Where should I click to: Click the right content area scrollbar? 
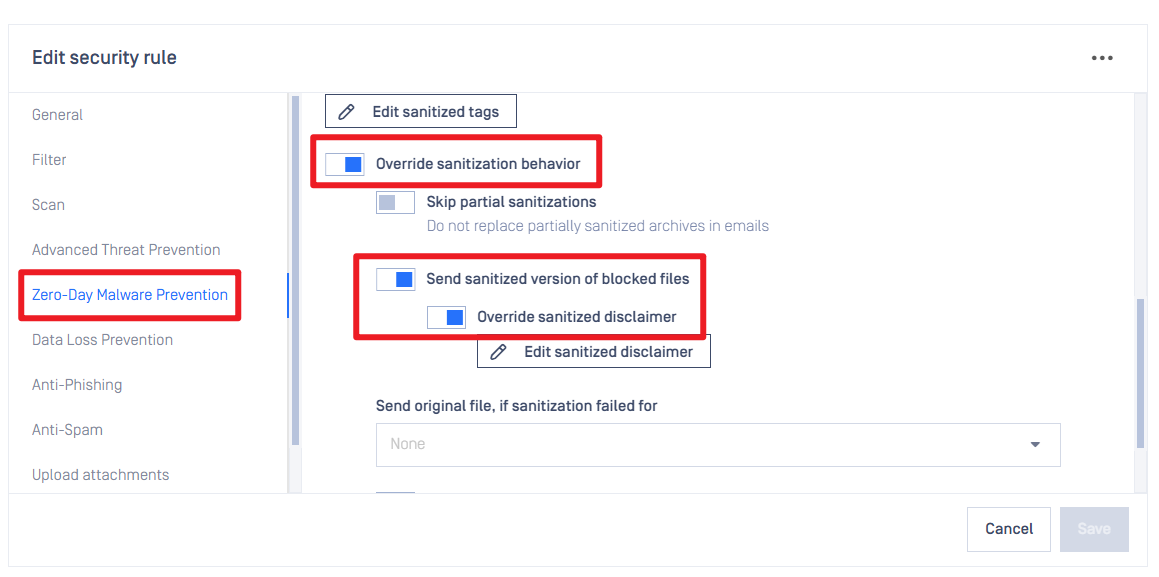[x=1140, y=372]
